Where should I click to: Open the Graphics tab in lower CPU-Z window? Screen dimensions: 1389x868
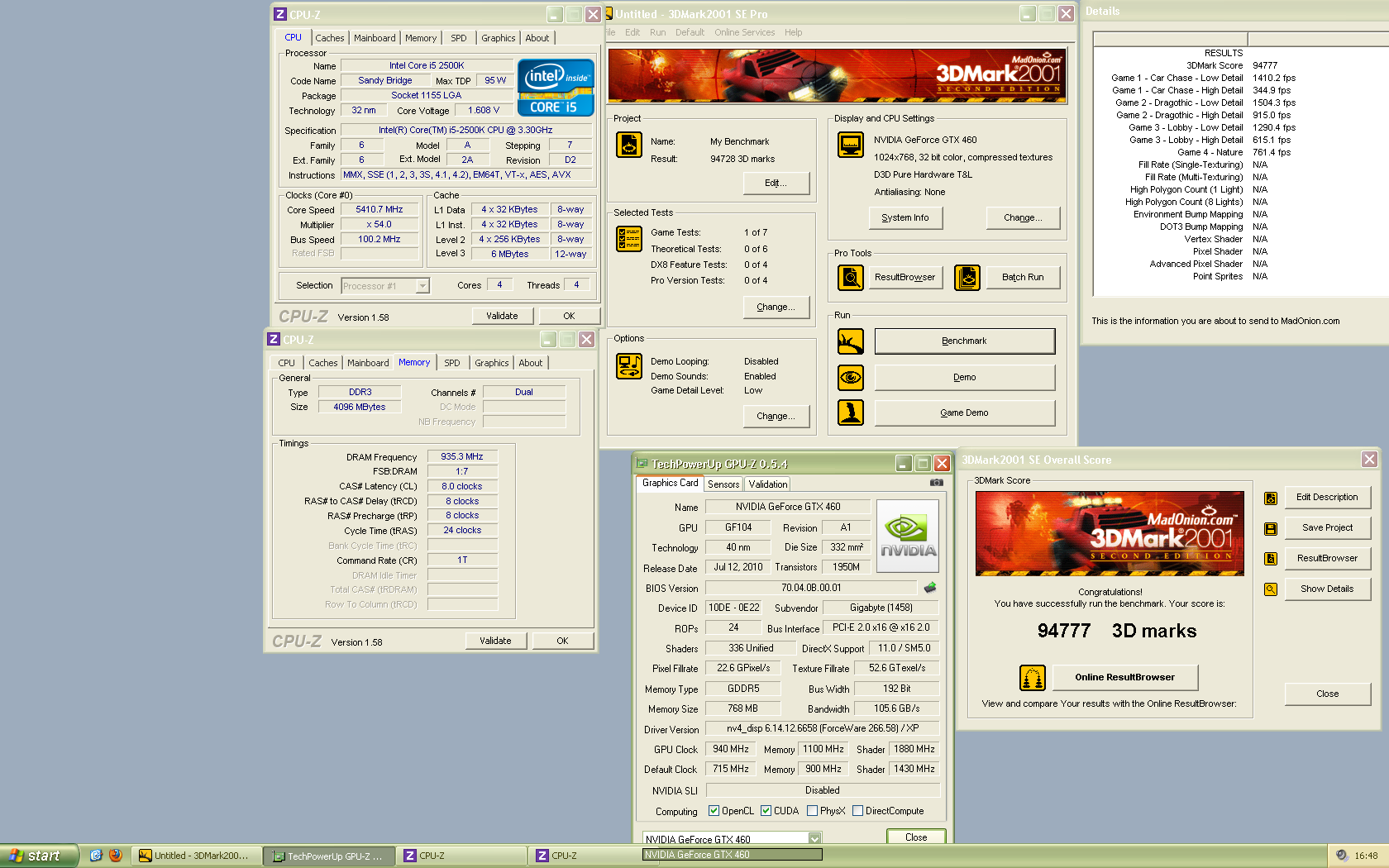(492, 363)
